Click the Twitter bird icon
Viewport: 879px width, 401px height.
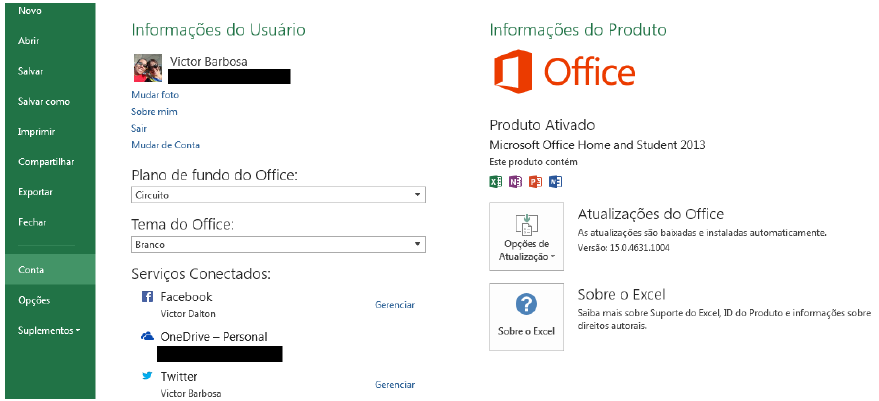(147, 376)
